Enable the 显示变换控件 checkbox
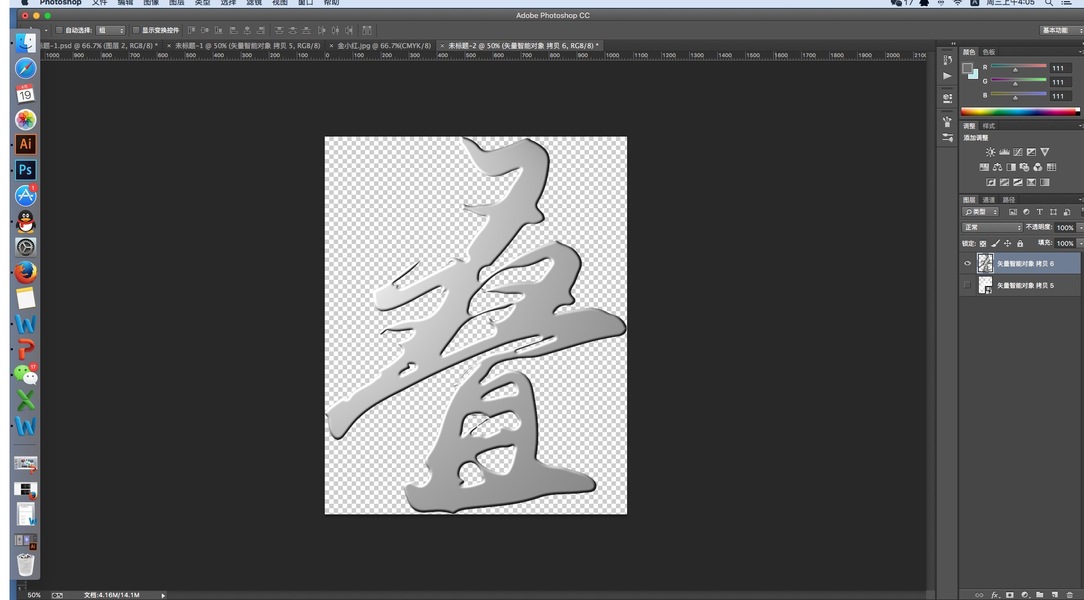1084x600 pixels. point(136,30)
